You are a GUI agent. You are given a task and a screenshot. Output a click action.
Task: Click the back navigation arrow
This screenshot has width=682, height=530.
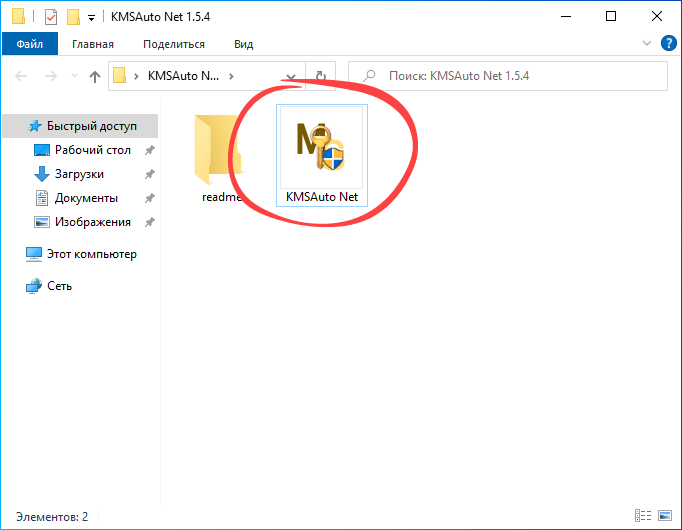pyautogui.click(x=22, y=76)
